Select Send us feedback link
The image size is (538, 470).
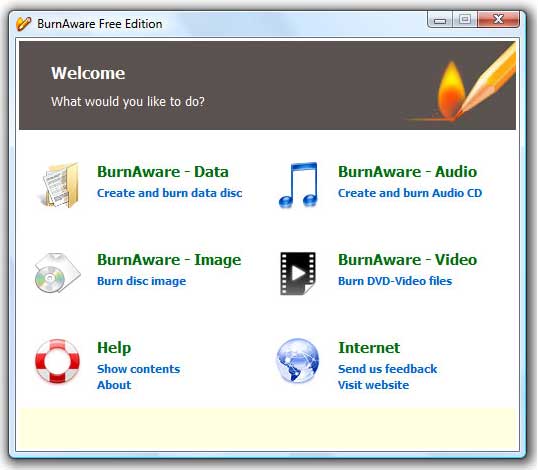(388, 369)
